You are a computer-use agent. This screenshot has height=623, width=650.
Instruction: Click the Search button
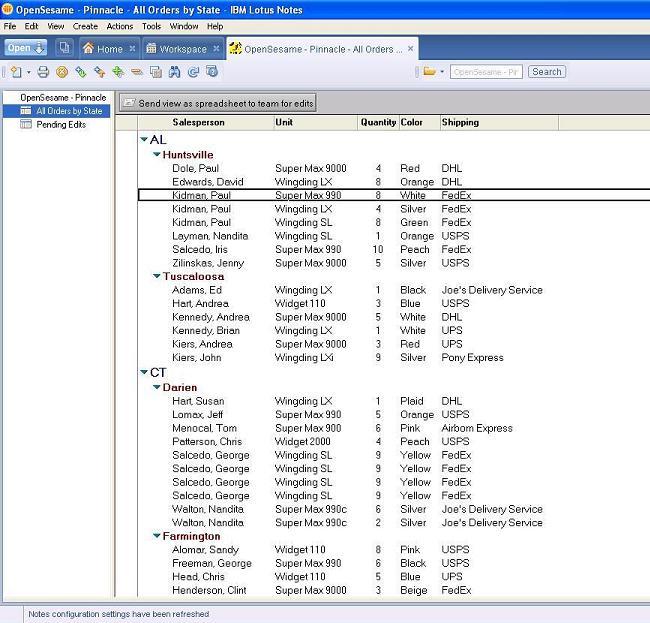tap(546, 72)
